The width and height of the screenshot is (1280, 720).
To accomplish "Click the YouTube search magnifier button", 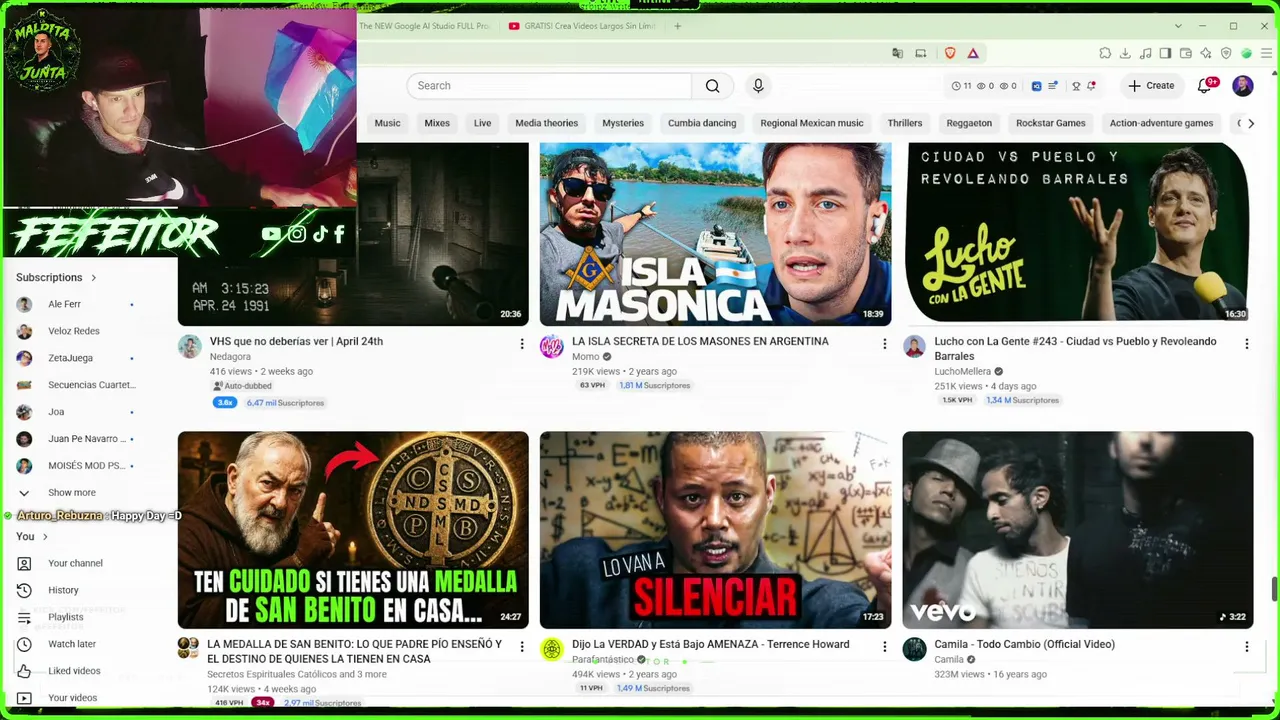I will point(712,86).
